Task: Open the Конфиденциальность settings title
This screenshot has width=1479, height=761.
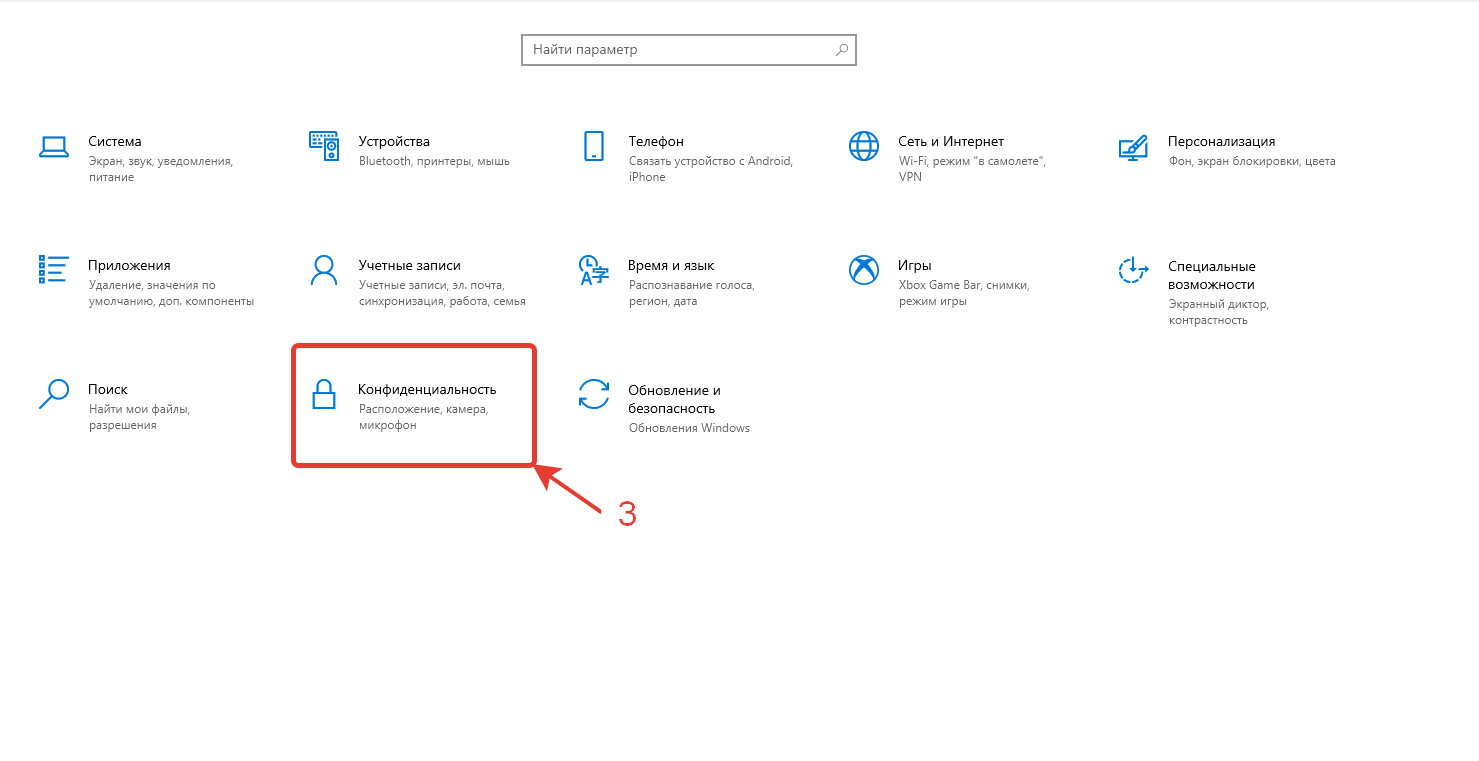Action: tap(427, 389)
